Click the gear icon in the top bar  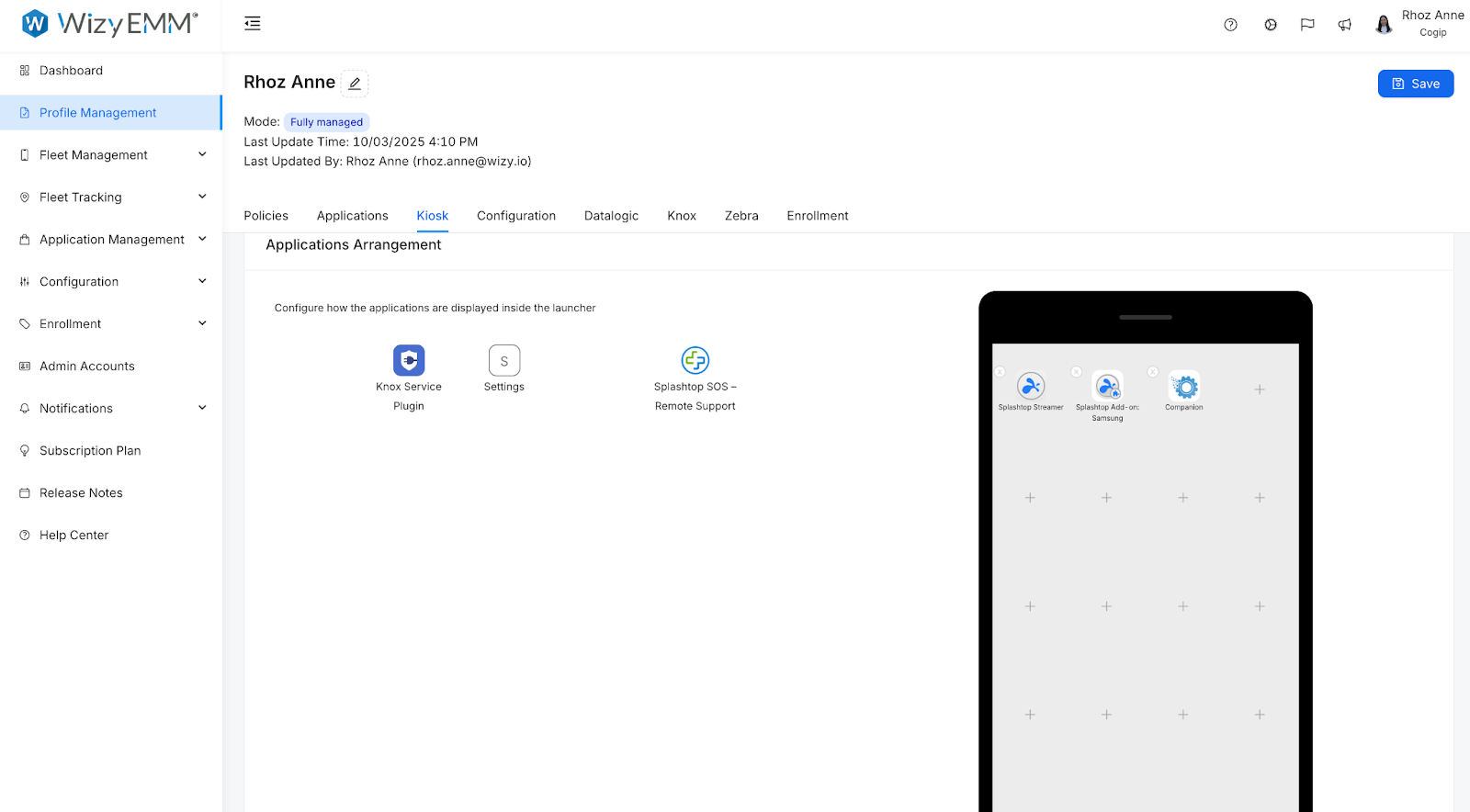coord(1271,25)
